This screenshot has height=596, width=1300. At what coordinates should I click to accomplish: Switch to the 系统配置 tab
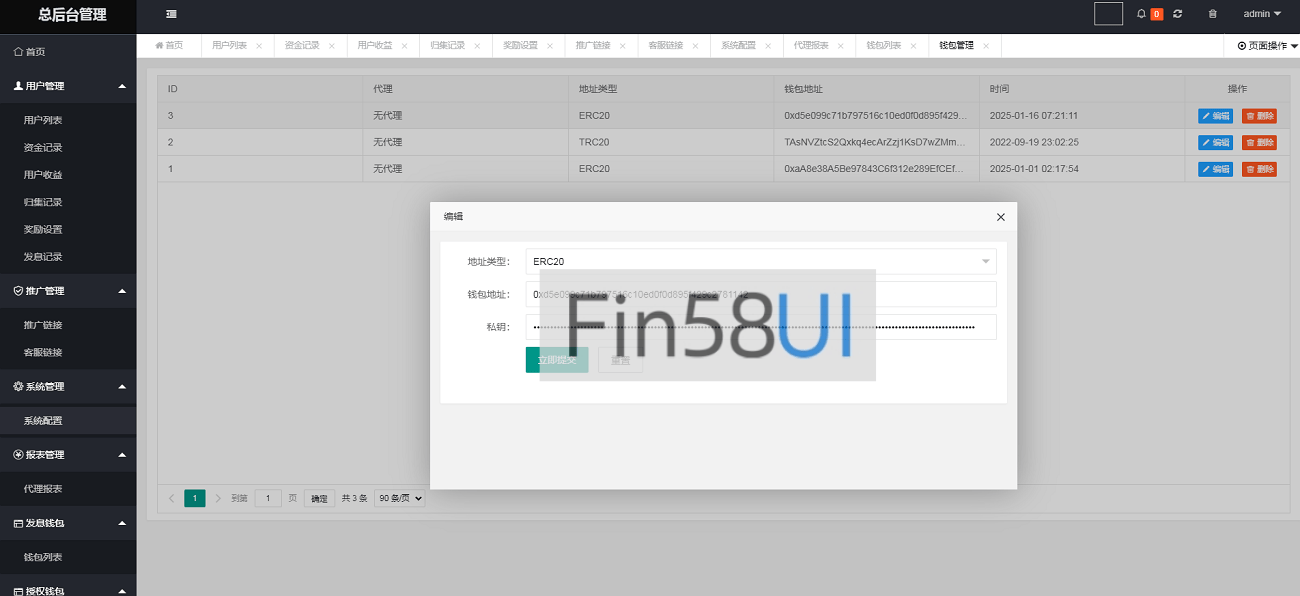pyautogui.click(x=738, y=46)
